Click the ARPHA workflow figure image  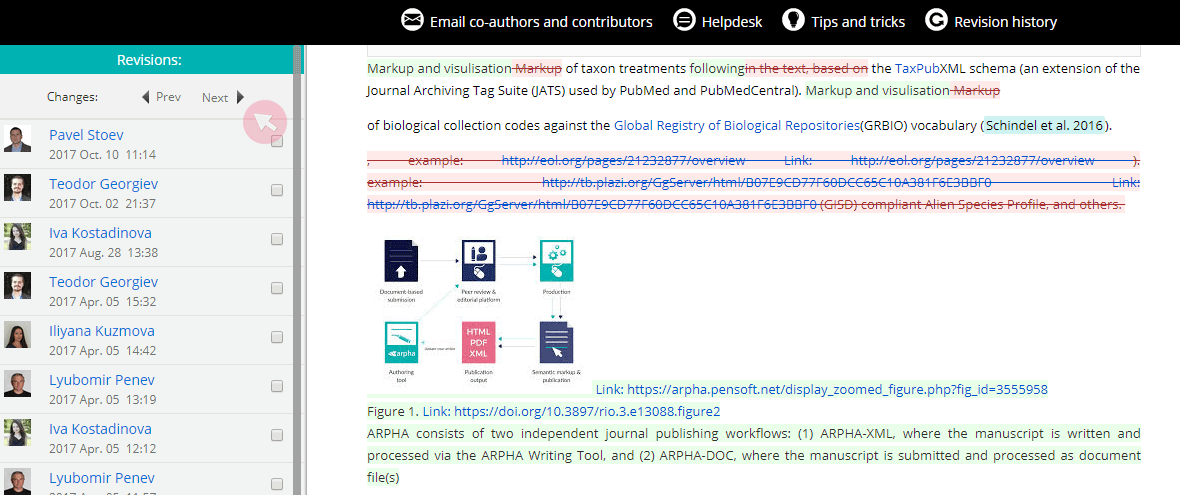pos(480,310)
